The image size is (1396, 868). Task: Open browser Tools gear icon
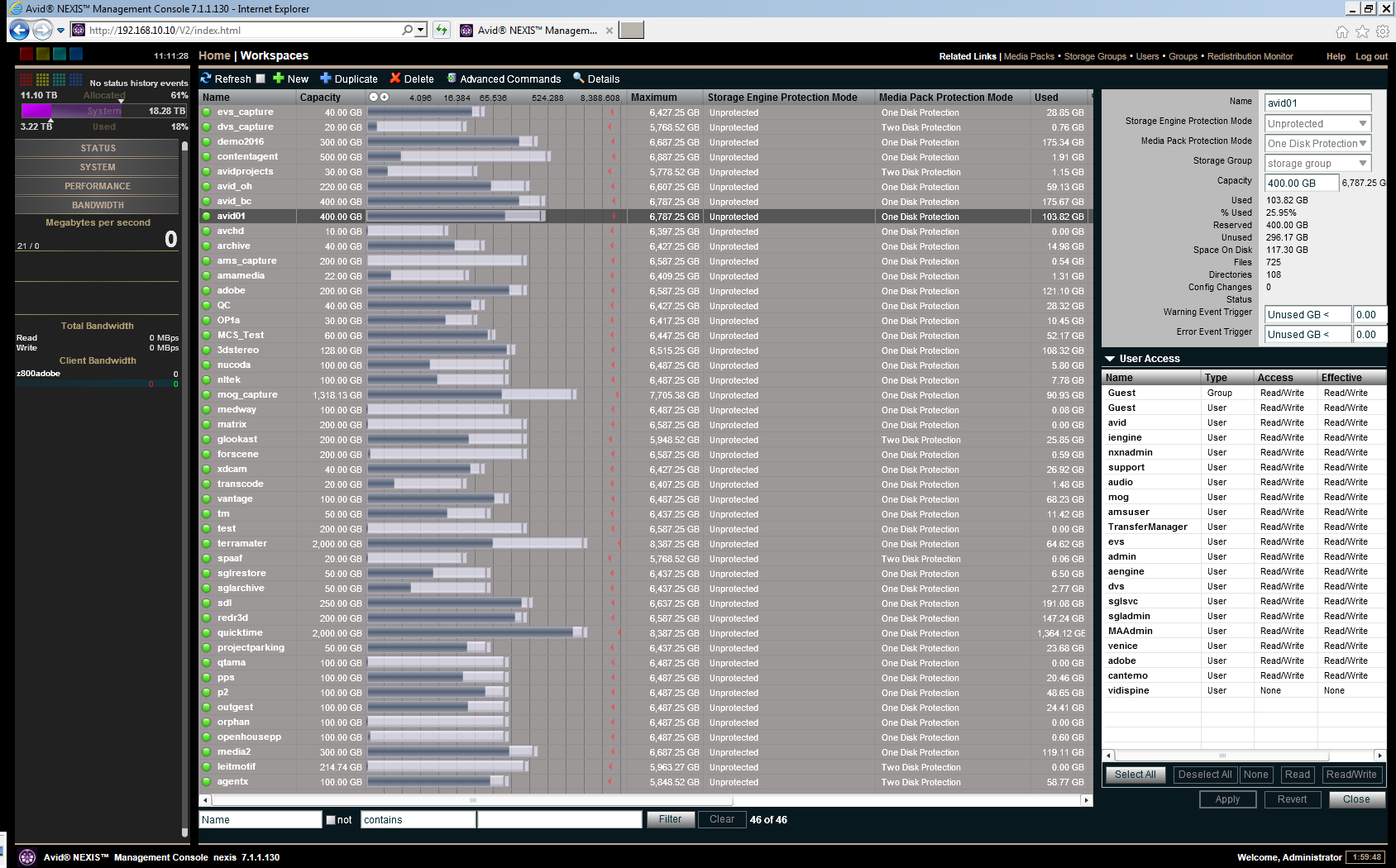(1383, 31)
